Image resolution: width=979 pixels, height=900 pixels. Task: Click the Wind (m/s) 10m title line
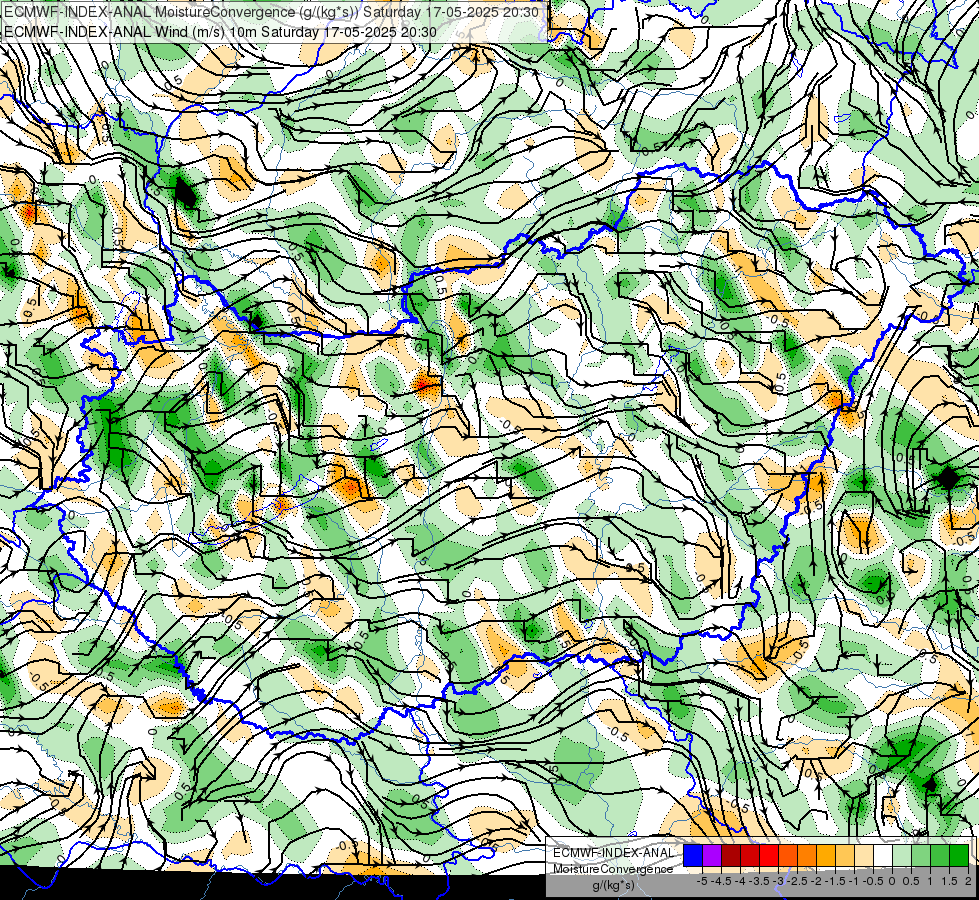tap(220, 32)
